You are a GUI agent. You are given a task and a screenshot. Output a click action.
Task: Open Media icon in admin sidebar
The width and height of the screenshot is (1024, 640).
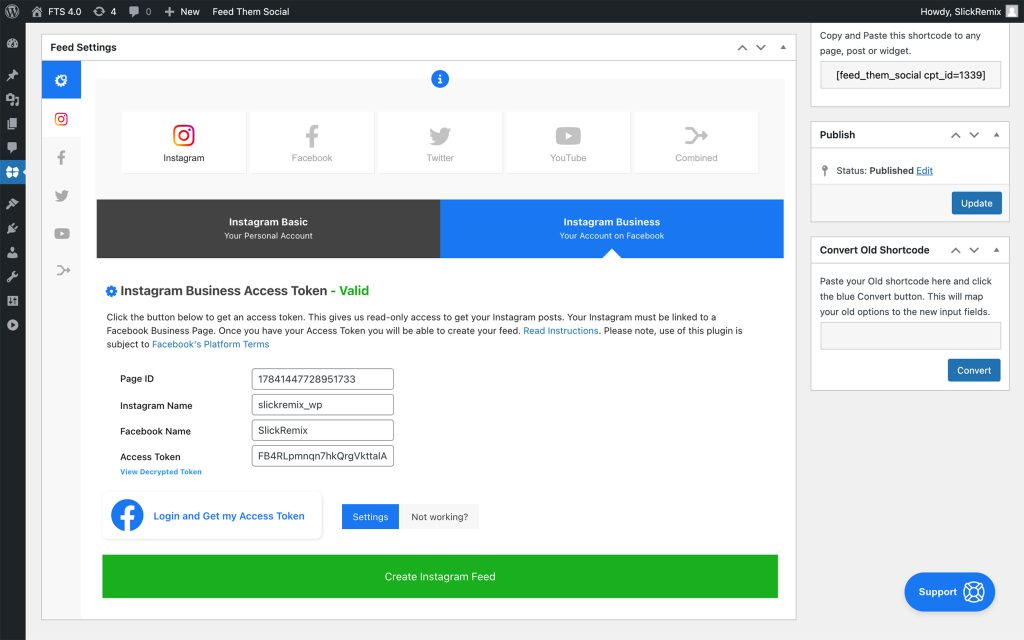(12, 99)
